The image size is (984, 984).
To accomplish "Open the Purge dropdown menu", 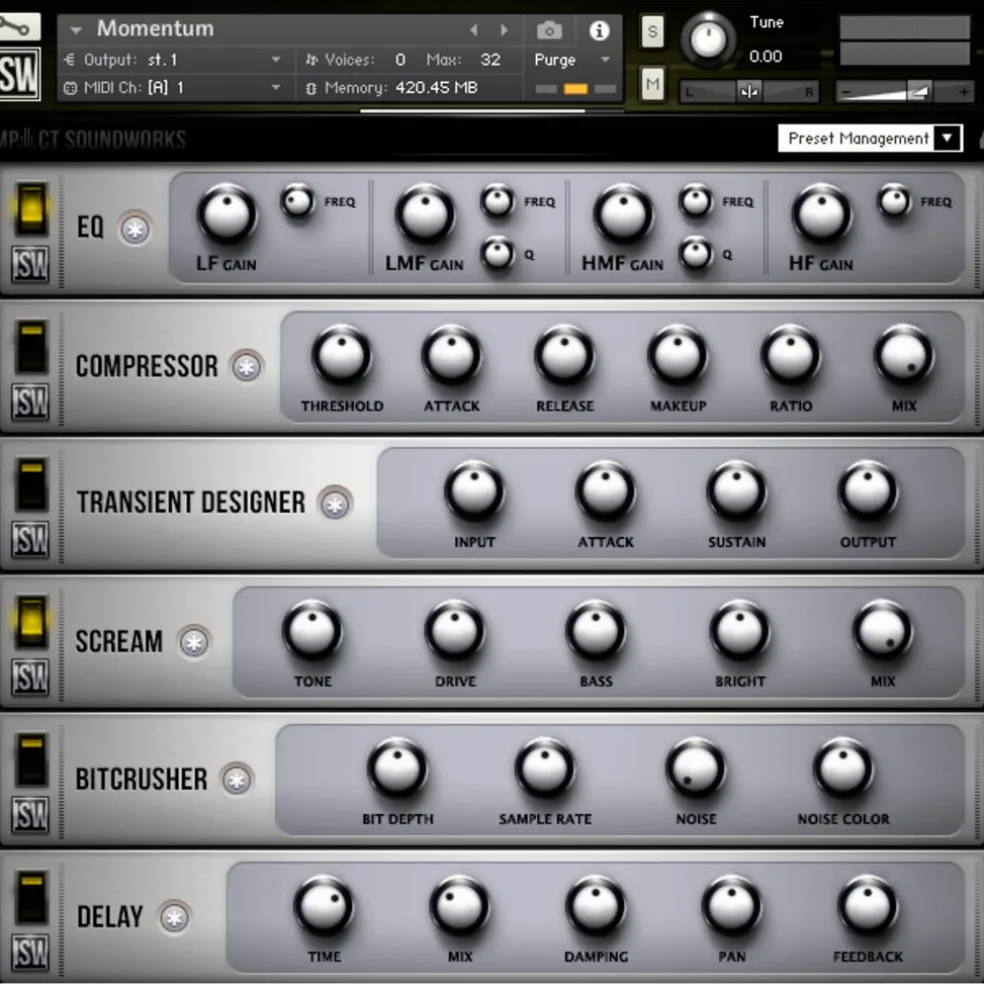I will [605, 60].
